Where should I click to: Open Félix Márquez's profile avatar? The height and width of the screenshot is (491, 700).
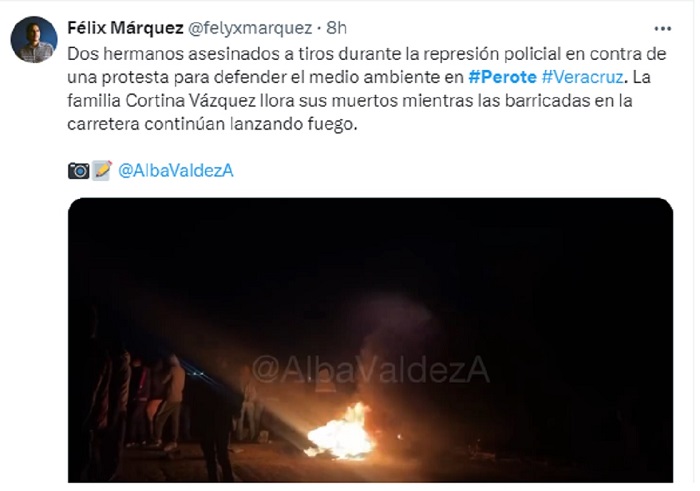pos(34,39)
